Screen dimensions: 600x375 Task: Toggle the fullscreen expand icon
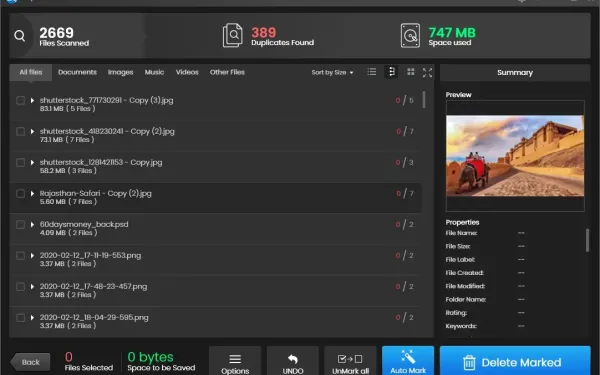[427, 72]
